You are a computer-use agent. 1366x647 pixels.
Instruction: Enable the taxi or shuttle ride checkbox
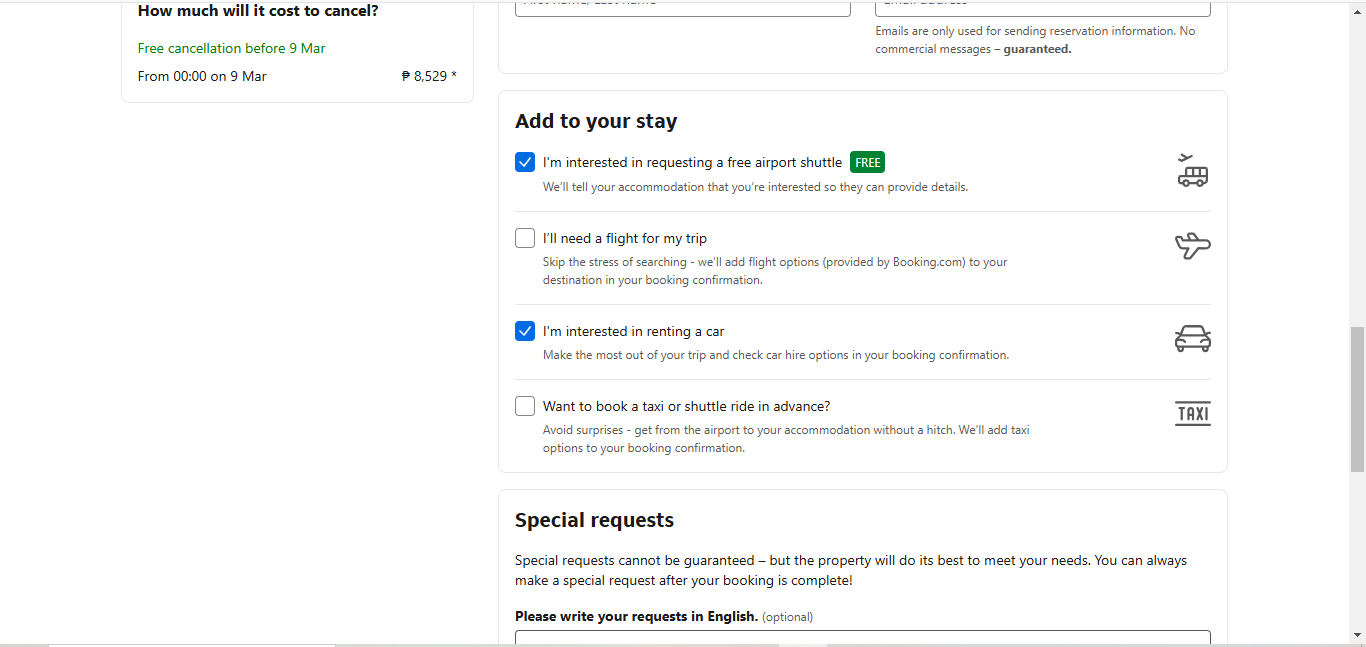pyautogui.click(x=525, y=406)
